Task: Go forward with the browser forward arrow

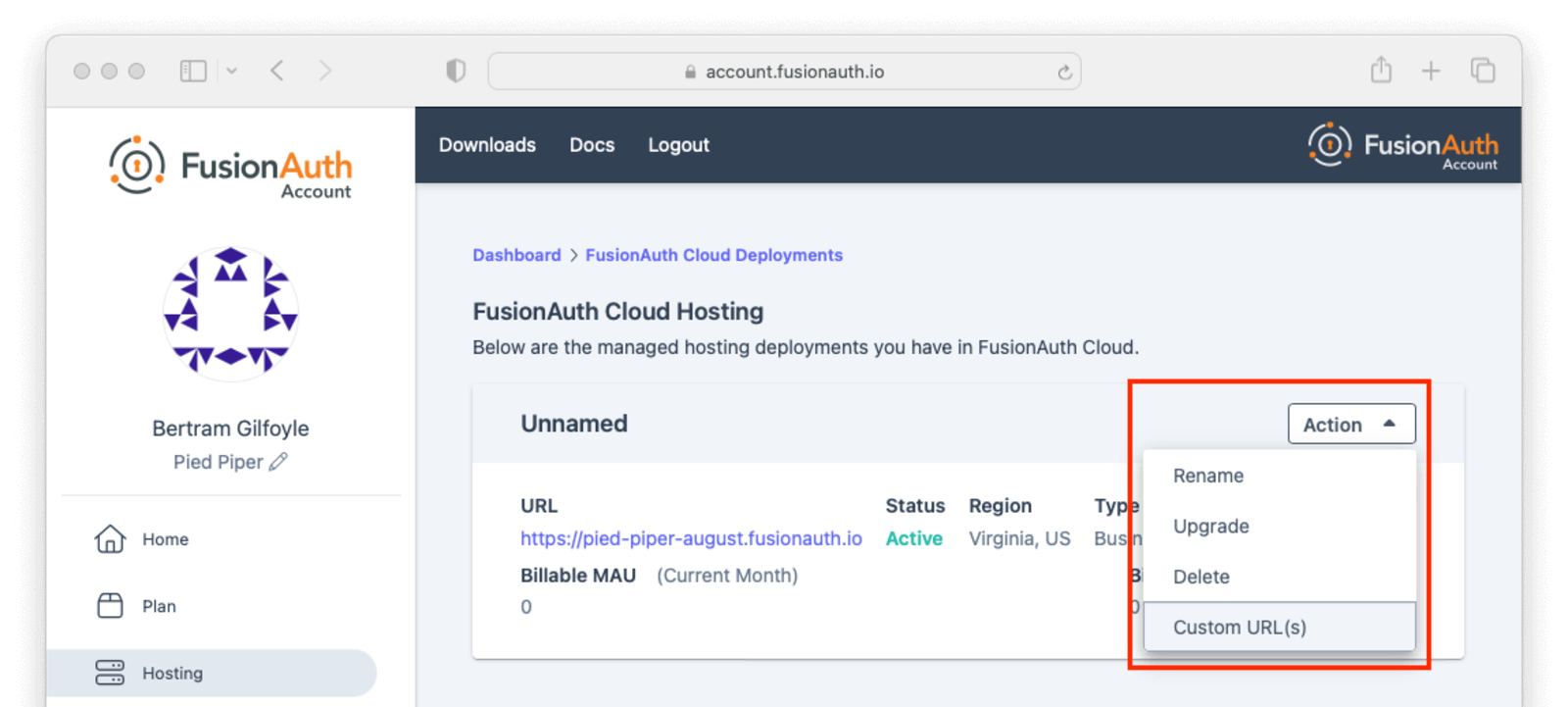Action: point(325,71)
